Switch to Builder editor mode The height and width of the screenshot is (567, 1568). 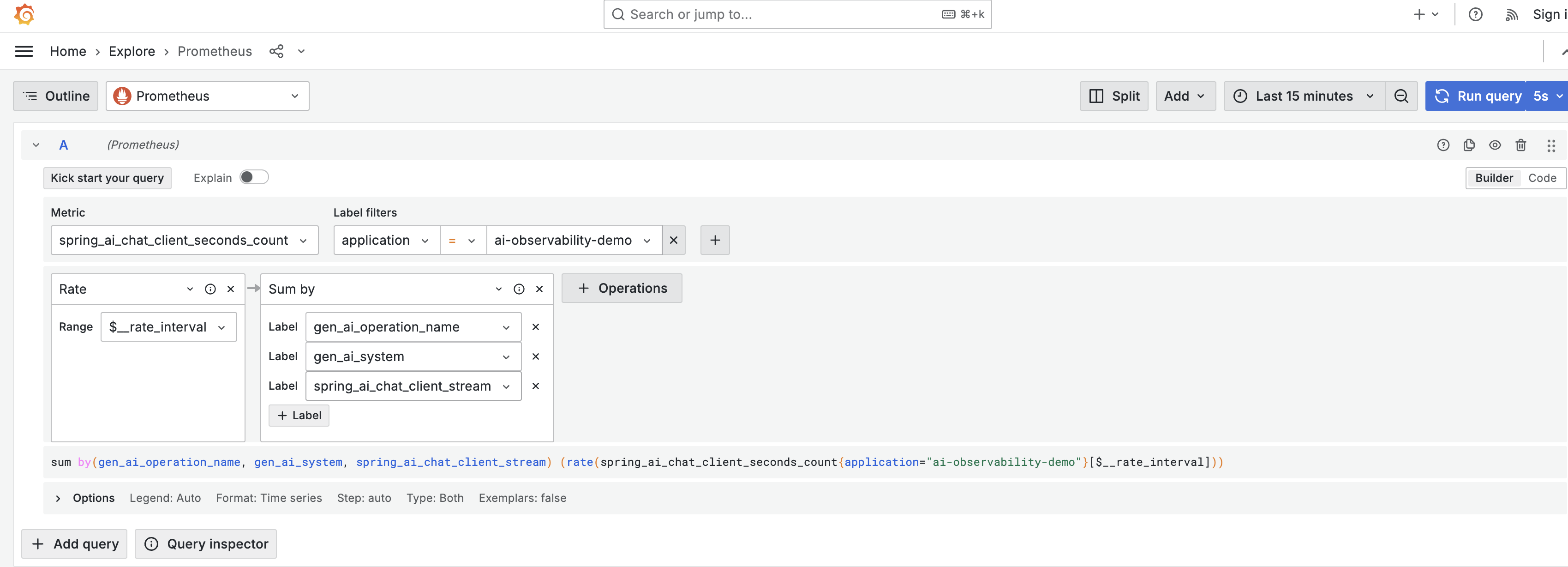click(x=1494, y=178)
